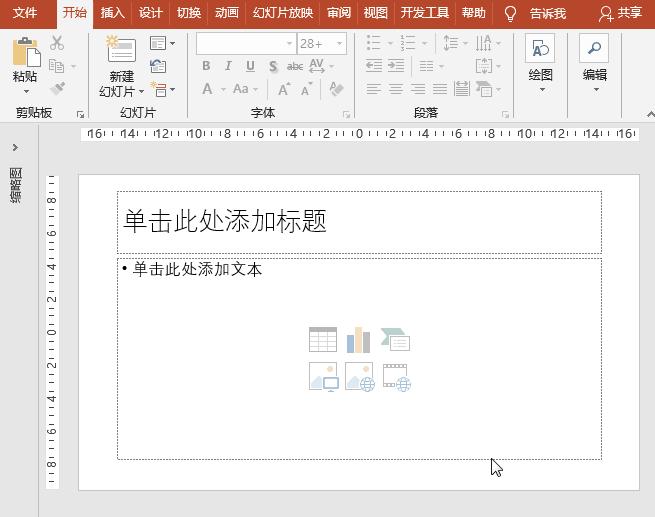The height and width of the screenshot is (517, 655).
Task: Click the 共享 share button
Action: coord(621,13)
